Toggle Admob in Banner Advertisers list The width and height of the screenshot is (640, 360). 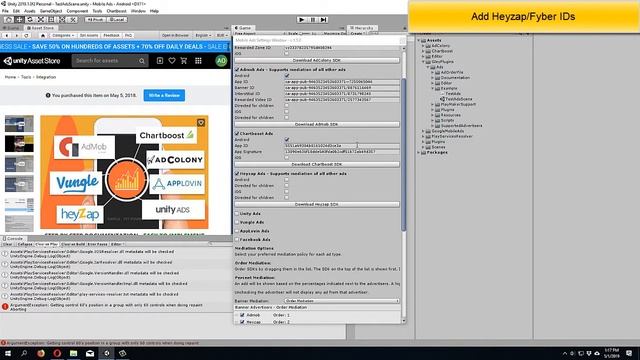[242, 315]
